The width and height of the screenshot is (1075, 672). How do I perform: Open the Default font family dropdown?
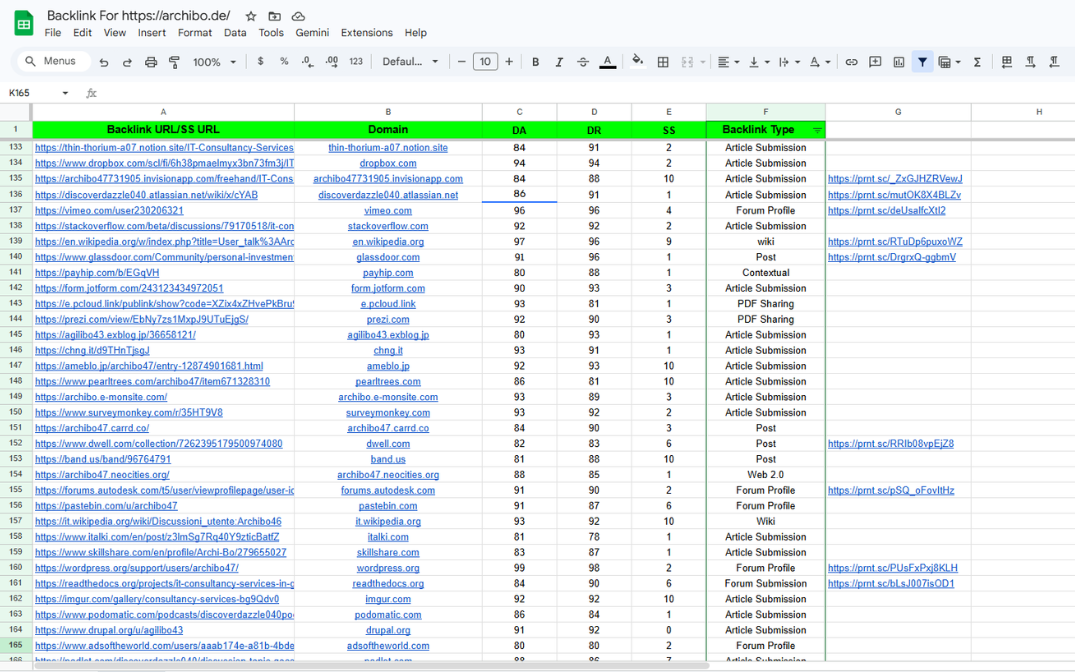point(410,62)
